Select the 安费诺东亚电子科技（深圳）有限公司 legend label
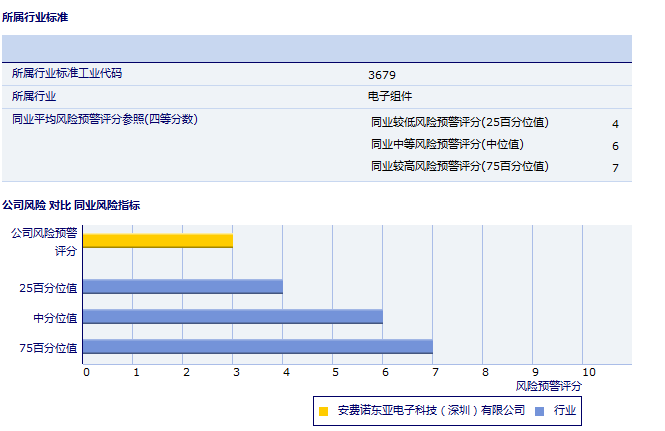Image resolution: width=665 pixels, height=431 pixels. tap(431, 410)
